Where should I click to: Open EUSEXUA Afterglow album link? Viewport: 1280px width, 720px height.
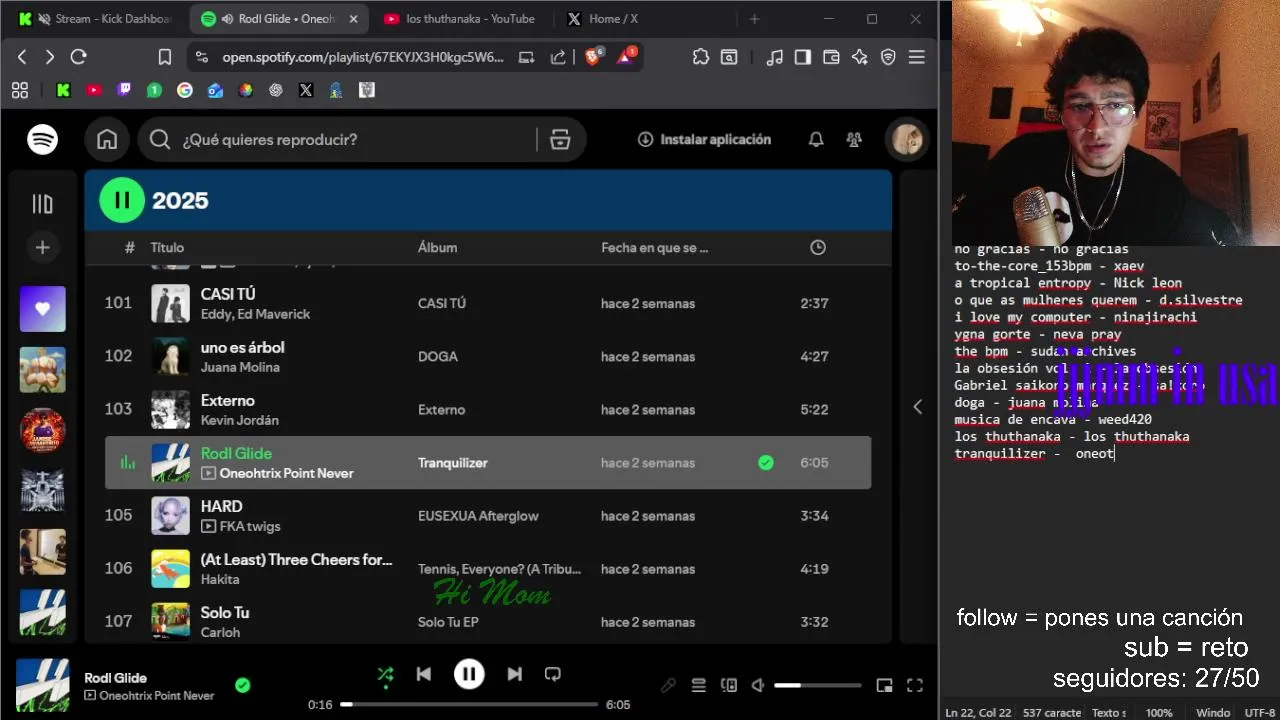pyautogui.click(x=478, y=516)
